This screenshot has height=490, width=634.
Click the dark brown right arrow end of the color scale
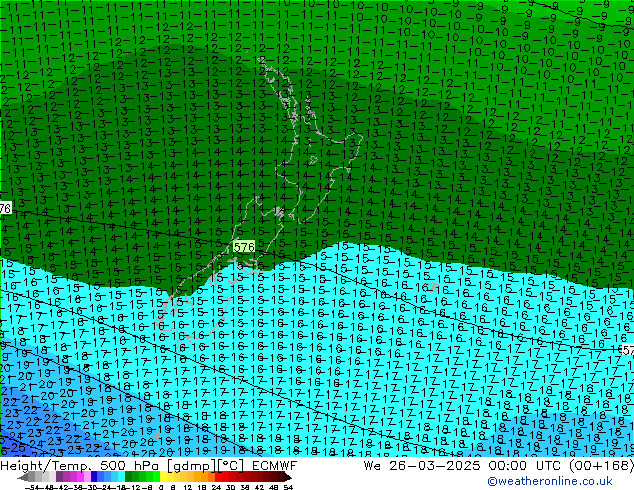click(x=288, y=478)
